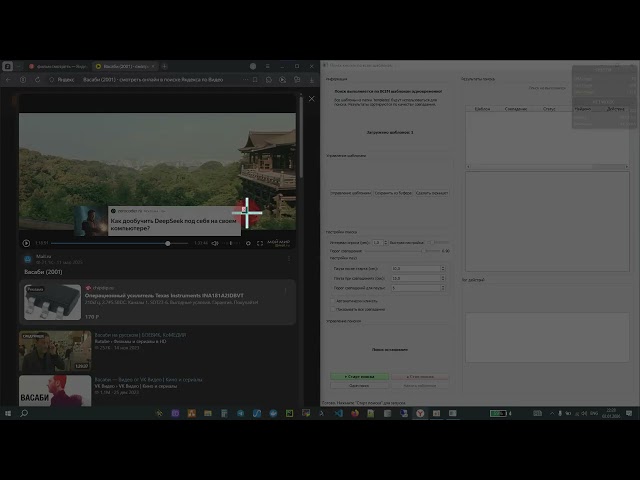Close the video overlay with X
The image size is (640, 480).
pos(311,99)
